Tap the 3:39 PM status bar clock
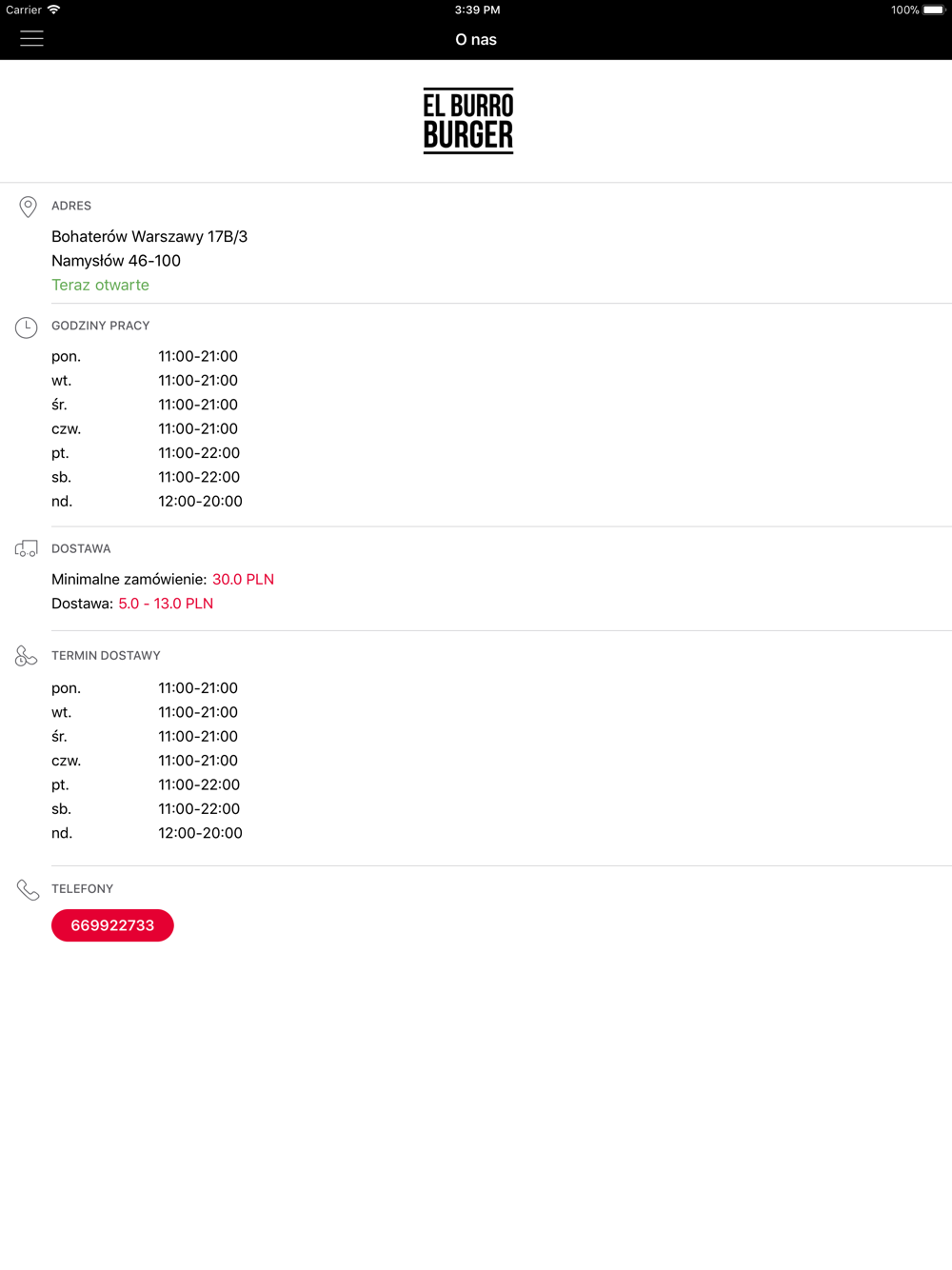Screen dimensions: 952x1270 click(x=477, y=10)
